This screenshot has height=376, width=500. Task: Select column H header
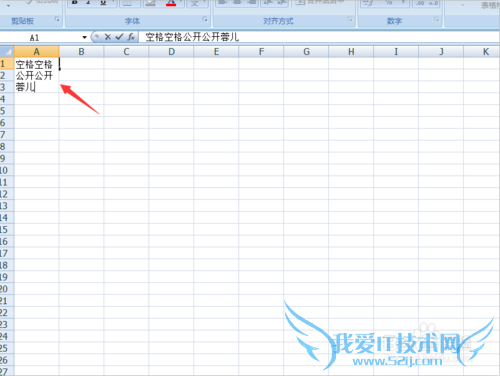pyautogui.click(x=351, y=52)
